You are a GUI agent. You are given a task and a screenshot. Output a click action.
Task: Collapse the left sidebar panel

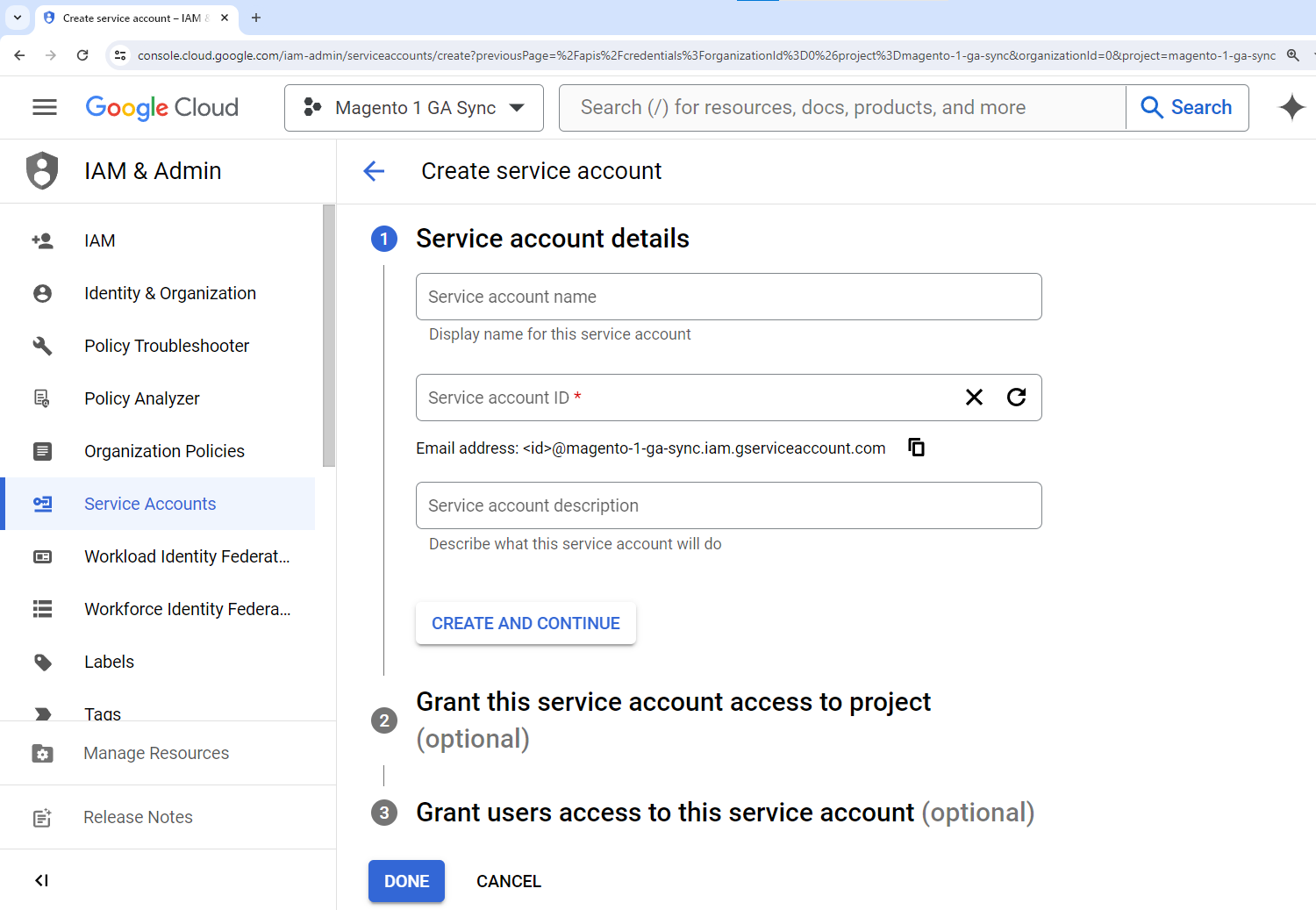[41, 880]
